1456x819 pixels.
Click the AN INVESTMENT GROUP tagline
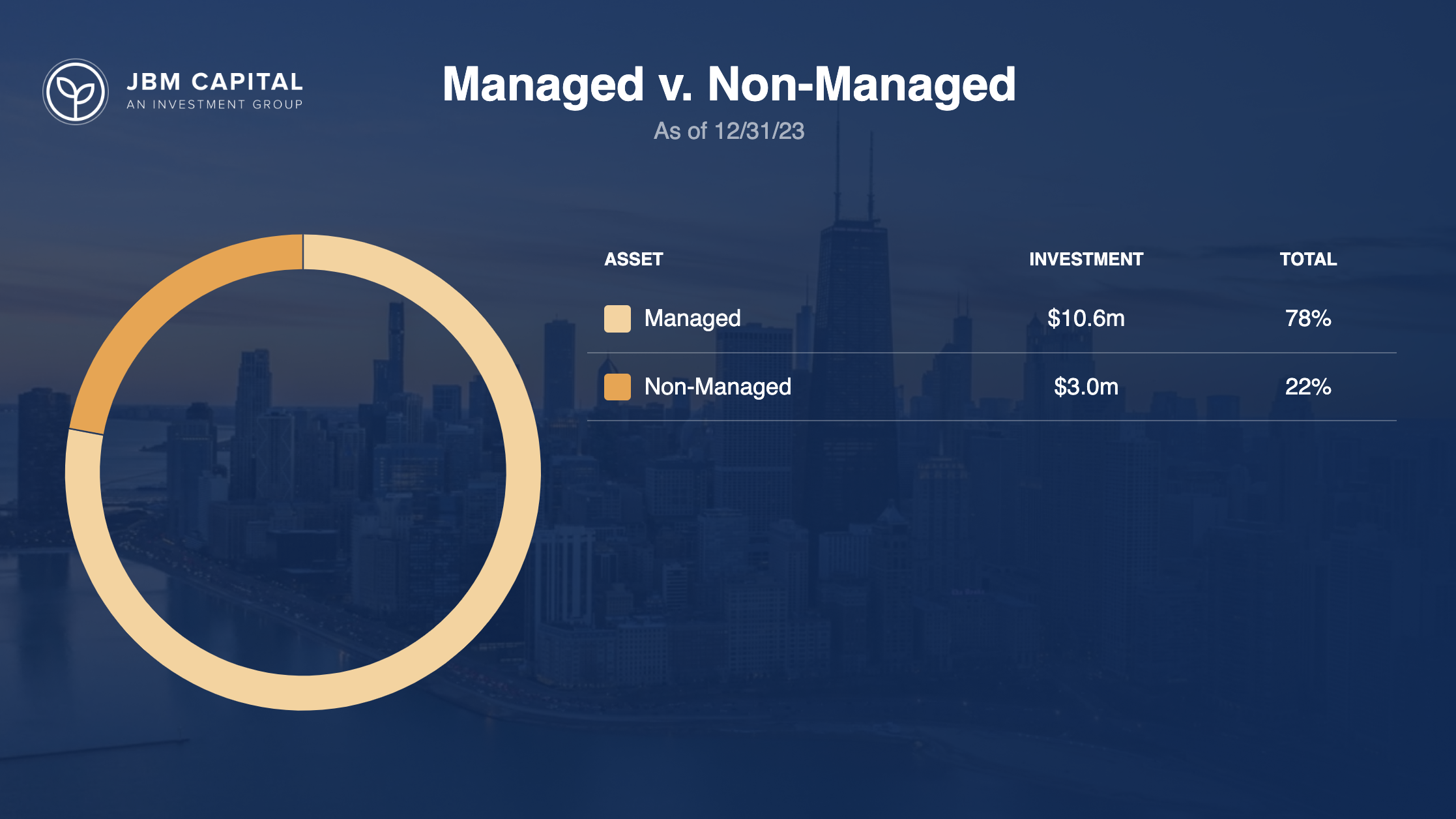click(x=214, y=104)
